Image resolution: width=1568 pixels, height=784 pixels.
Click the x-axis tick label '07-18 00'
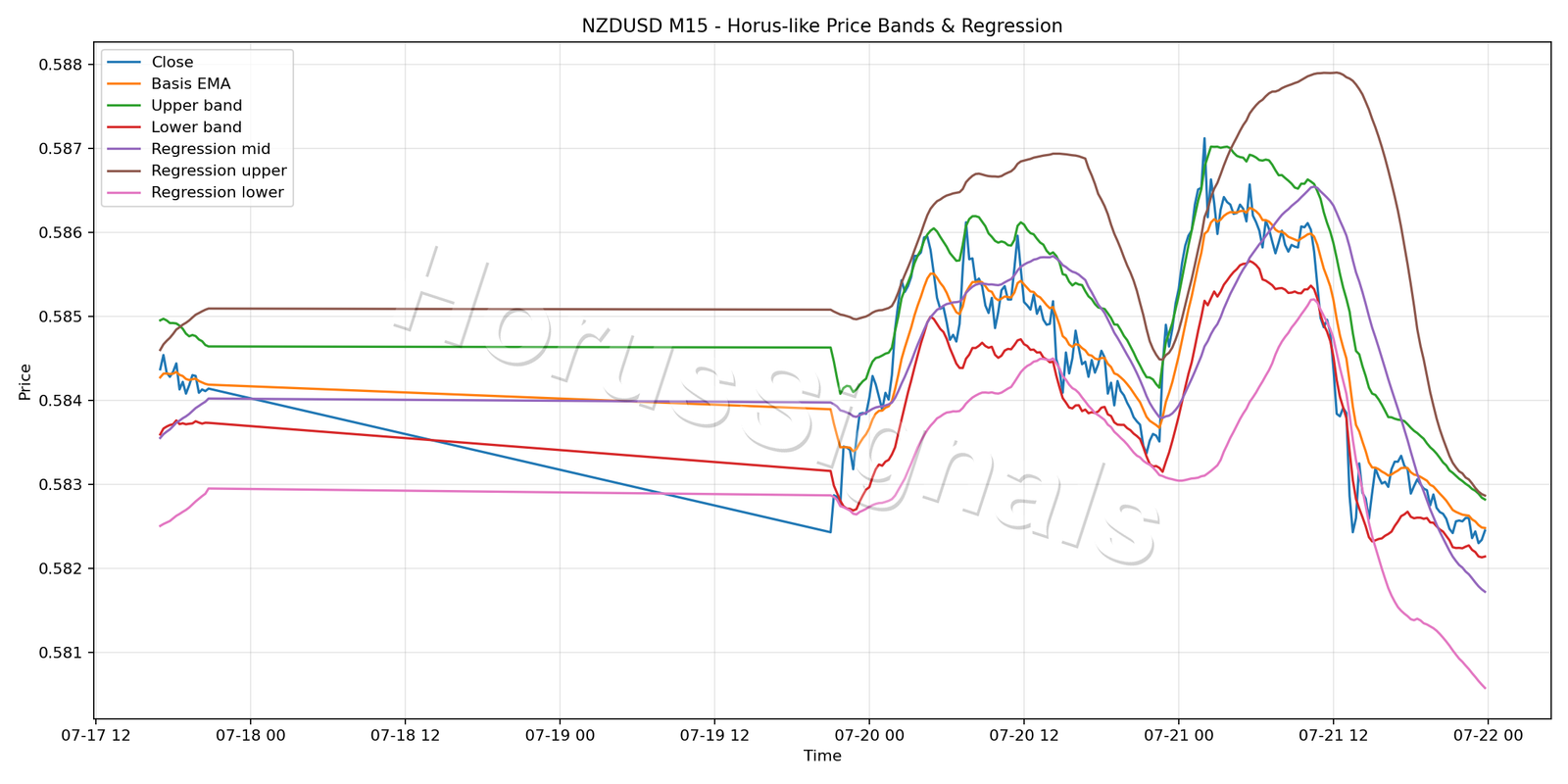pyautogui.click(x=250, y=735)
